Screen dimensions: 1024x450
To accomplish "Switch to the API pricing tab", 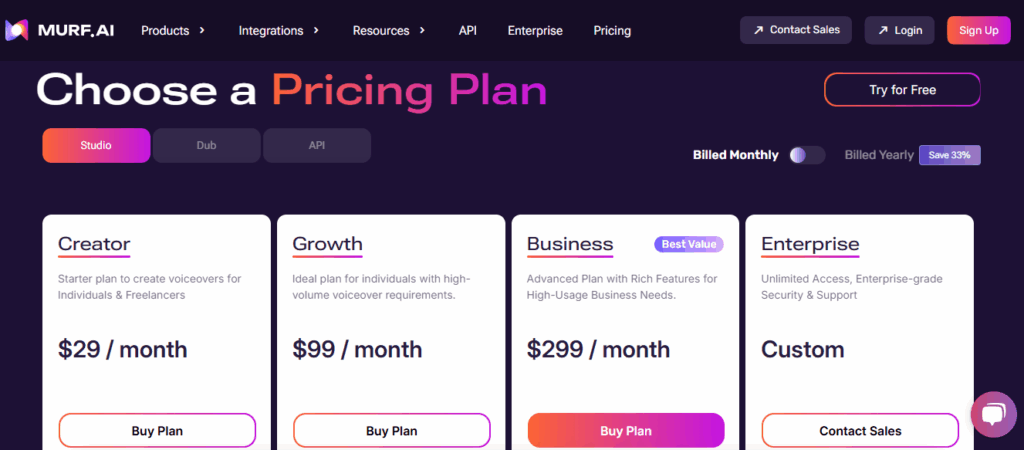I will 317,145.
